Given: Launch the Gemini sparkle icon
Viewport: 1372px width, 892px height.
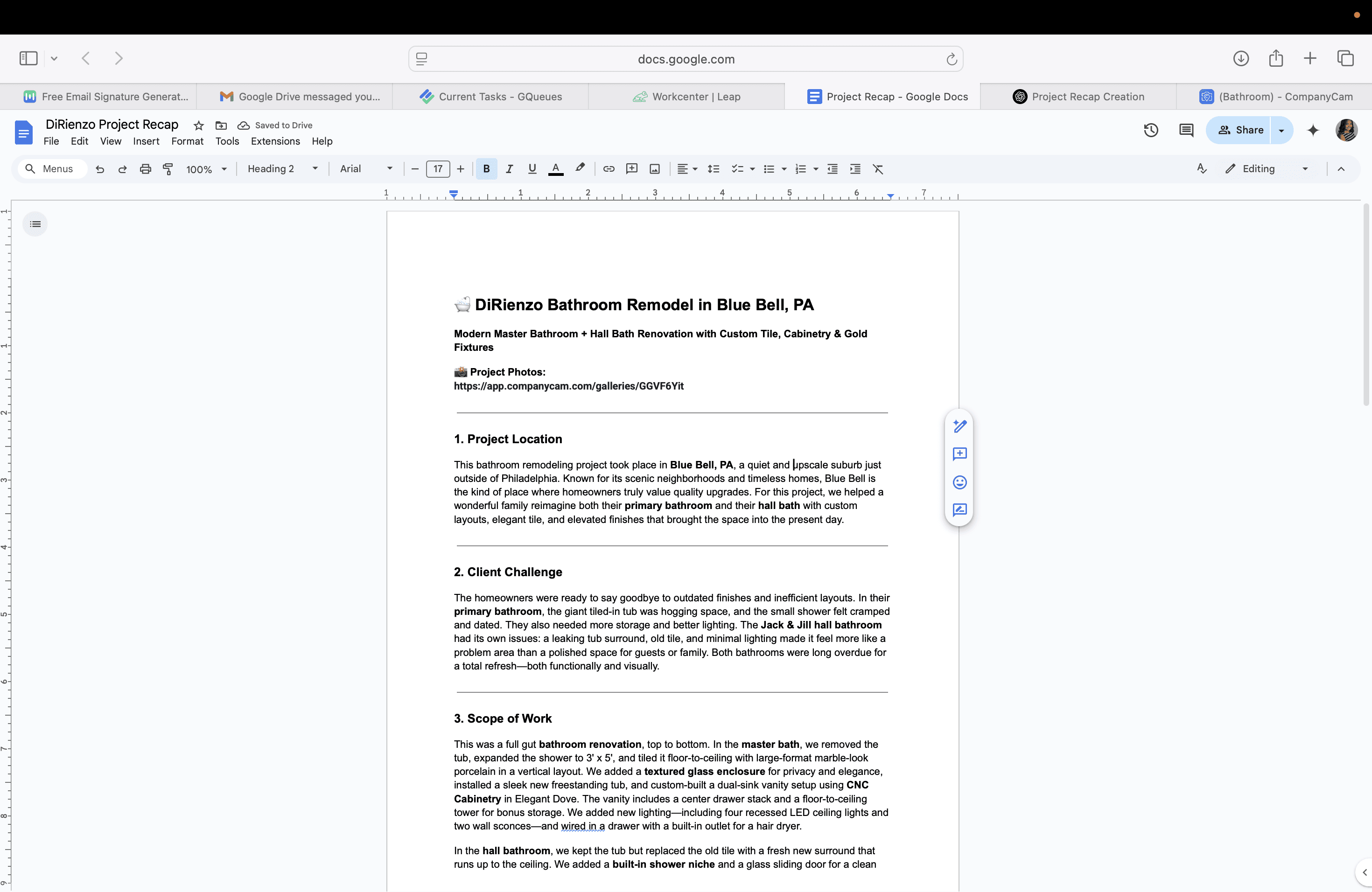Looking at the screenshot, I should [1313, 130].
